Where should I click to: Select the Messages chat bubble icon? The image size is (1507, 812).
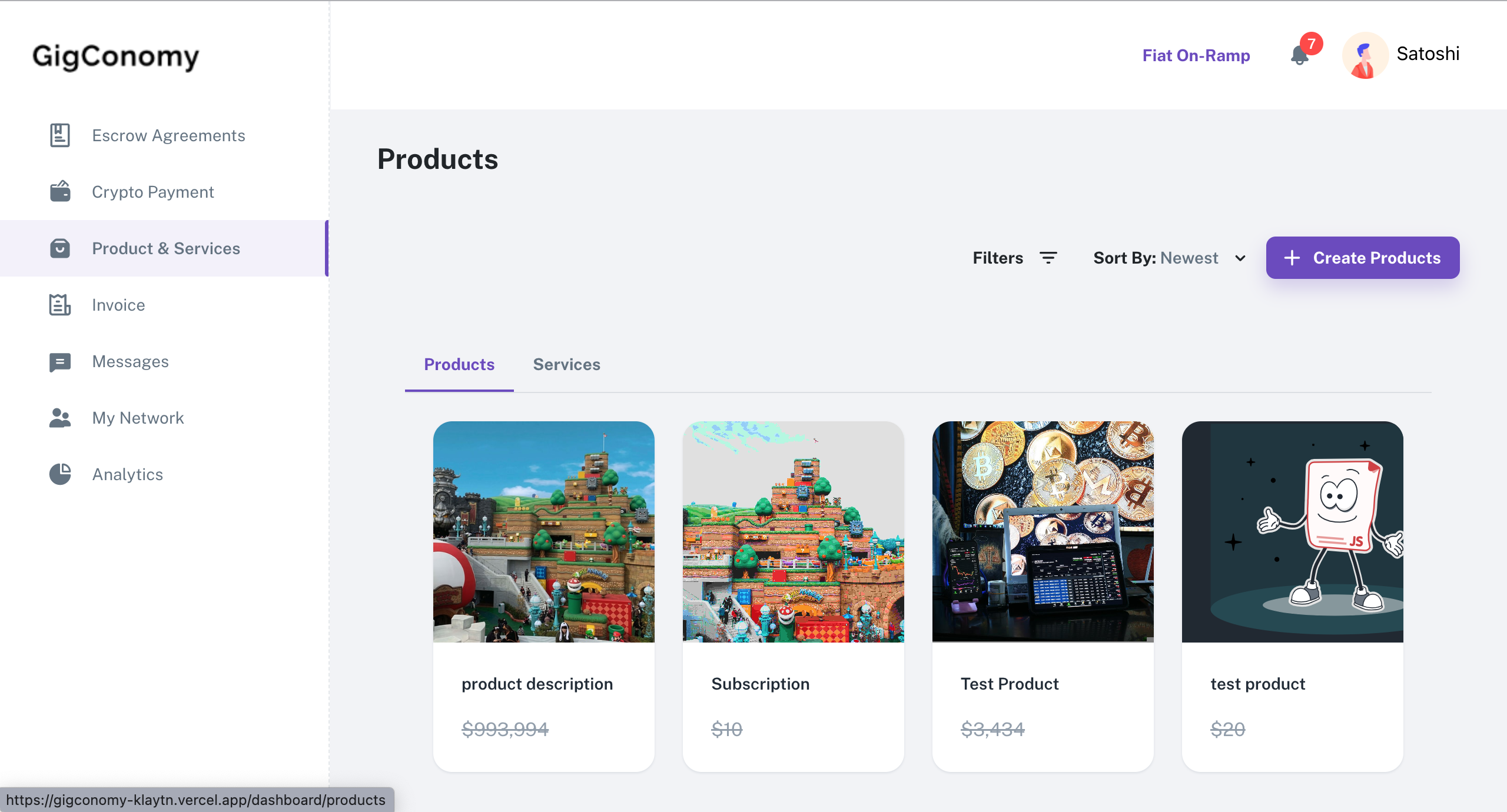[x=59, y=361]
